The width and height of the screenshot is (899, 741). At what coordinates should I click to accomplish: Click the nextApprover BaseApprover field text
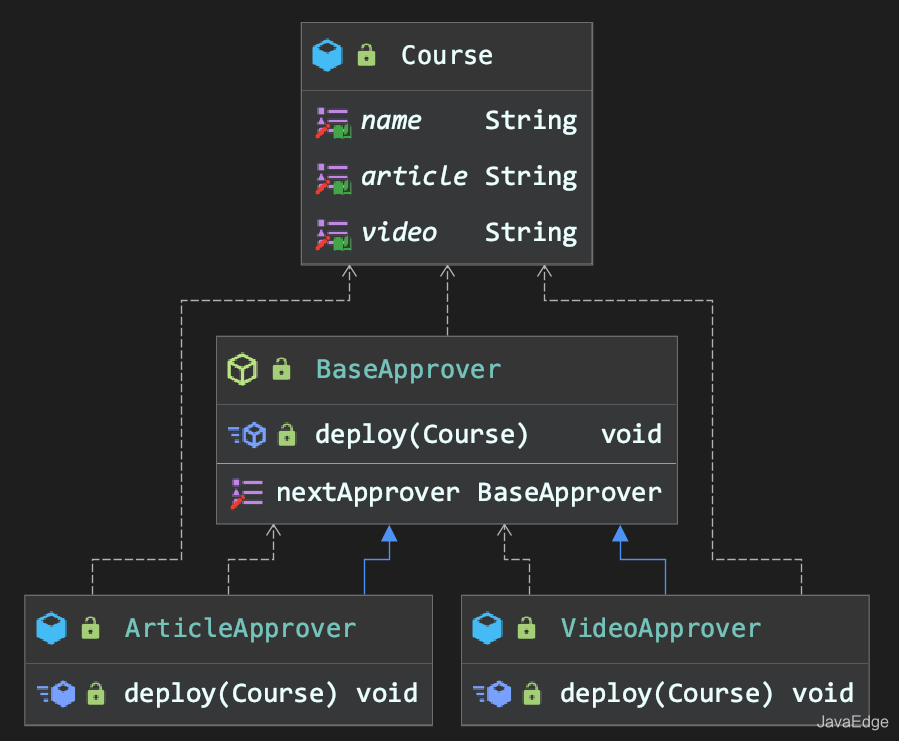[469, 492]
